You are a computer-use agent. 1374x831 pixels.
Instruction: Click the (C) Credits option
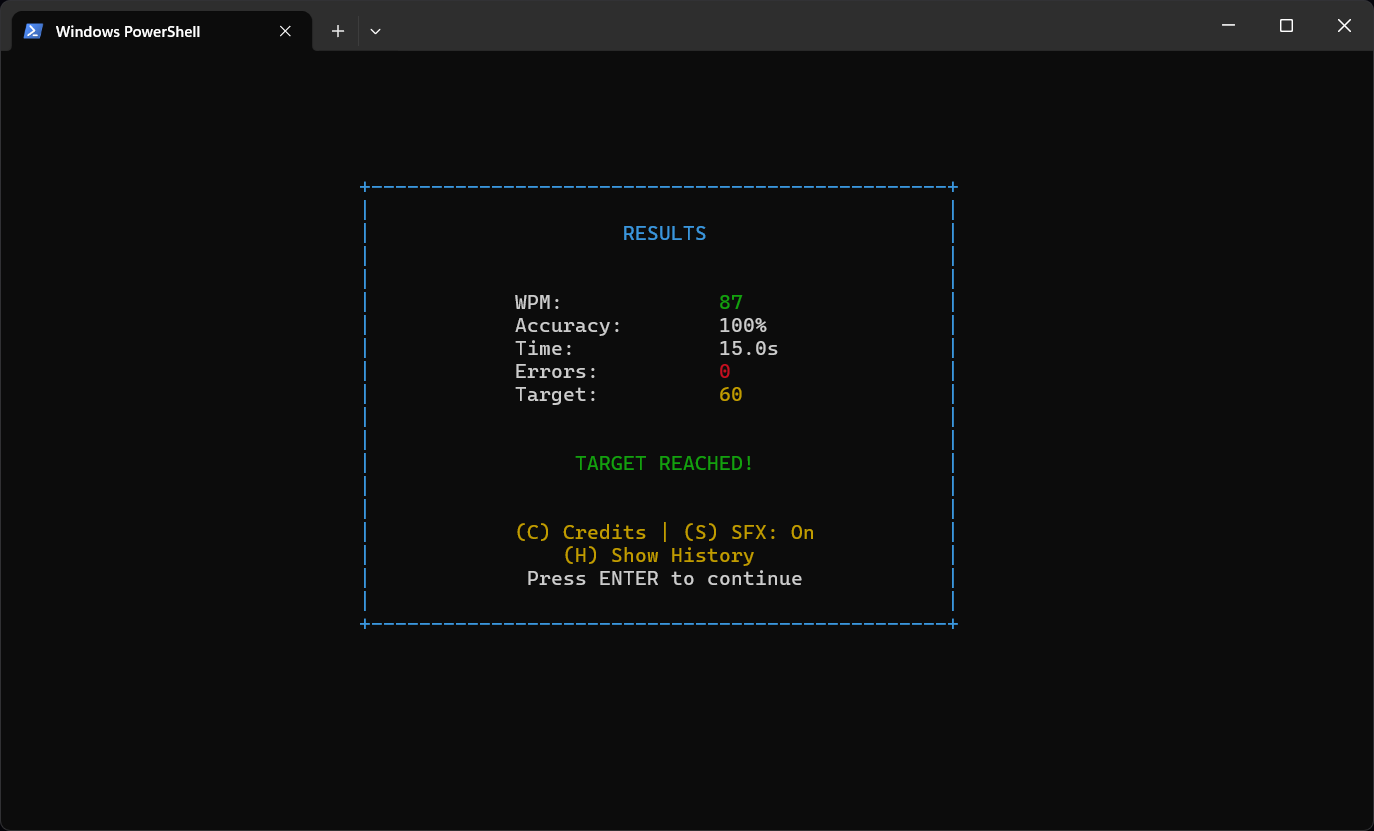(581, 532)
